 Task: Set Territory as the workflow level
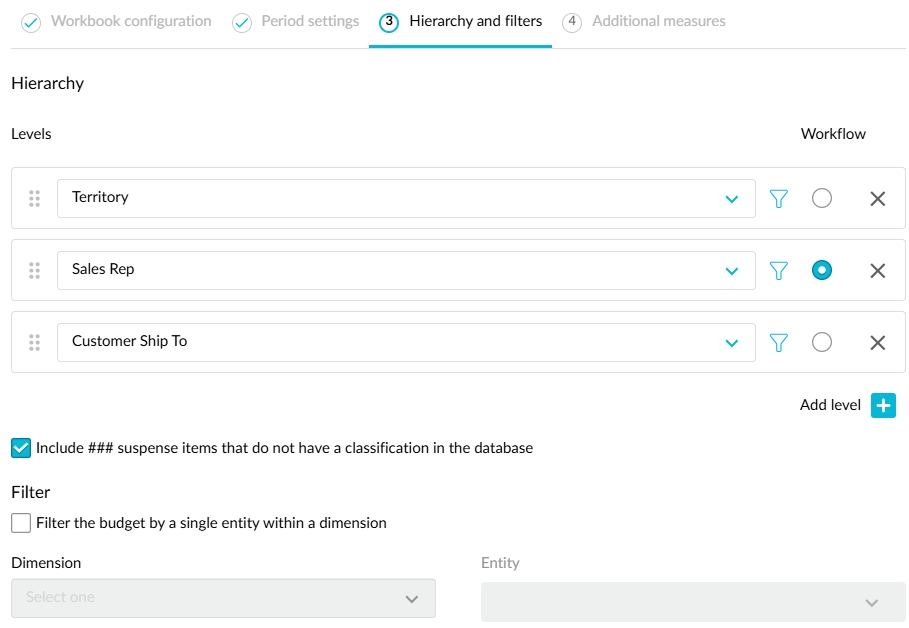coord(822,198)
